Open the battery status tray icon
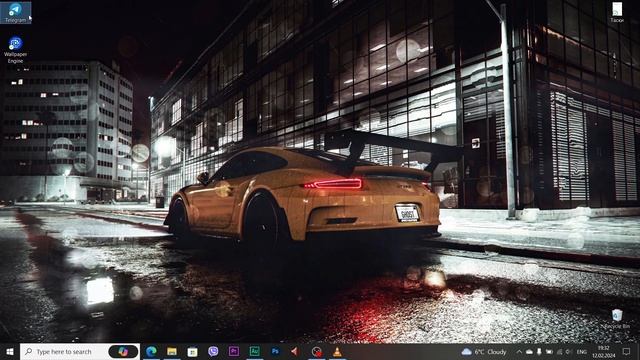This screenshot has width=640, height=360. pyautogui.click(x=549, y=351)
